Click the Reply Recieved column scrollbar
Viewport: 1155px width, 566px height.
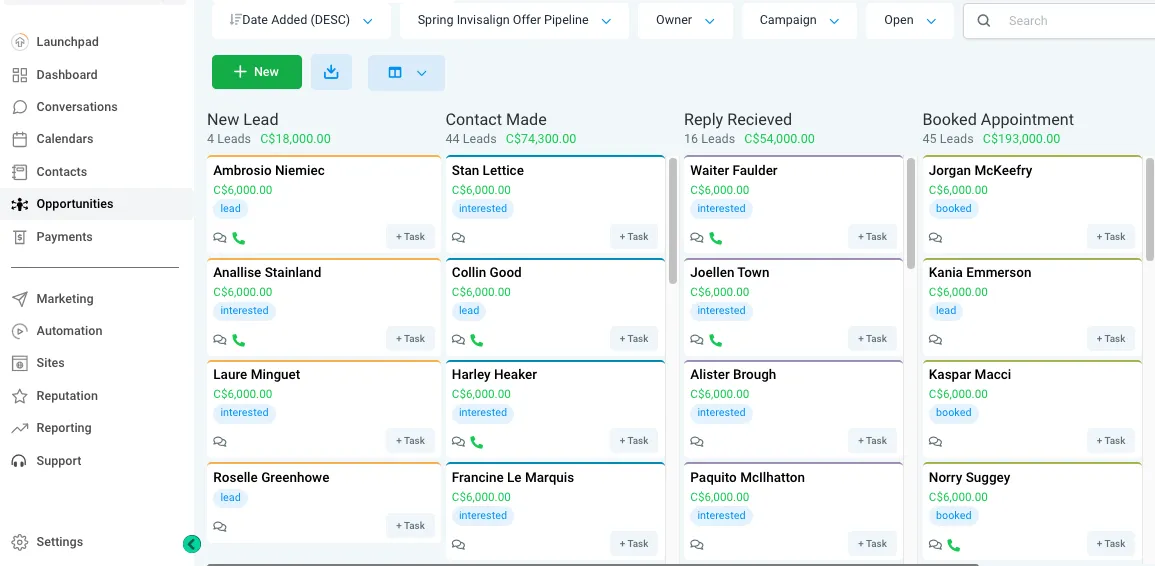point(911,214)
